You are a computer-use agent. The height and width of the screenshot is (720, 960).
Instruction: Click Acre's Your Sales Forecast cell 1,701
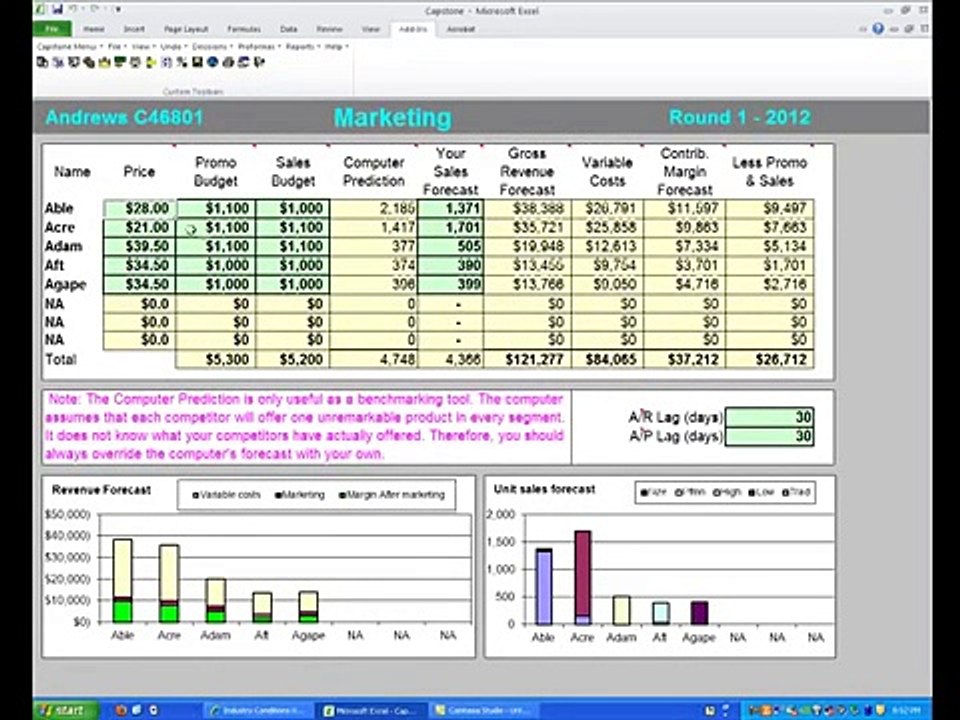tap(450, 228)
